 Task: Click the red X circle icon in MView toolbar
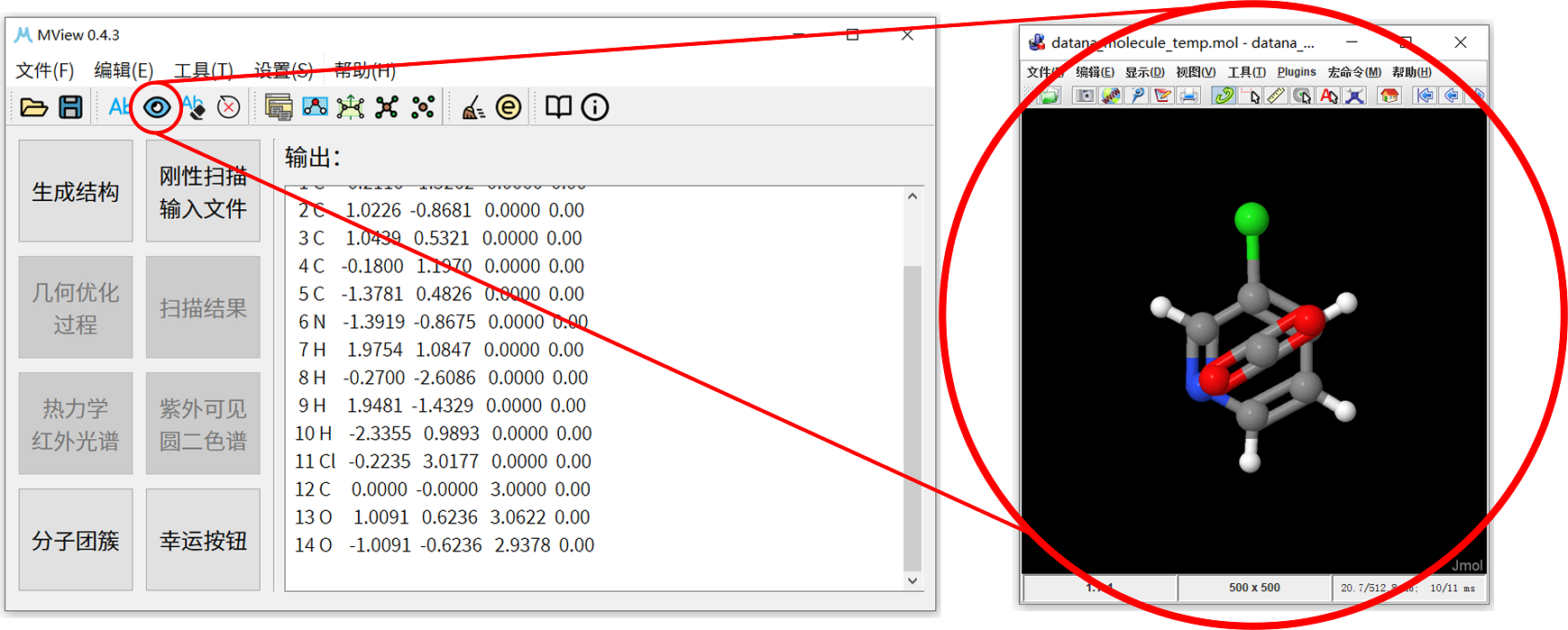pyautogui.click(x=229, y=107)
